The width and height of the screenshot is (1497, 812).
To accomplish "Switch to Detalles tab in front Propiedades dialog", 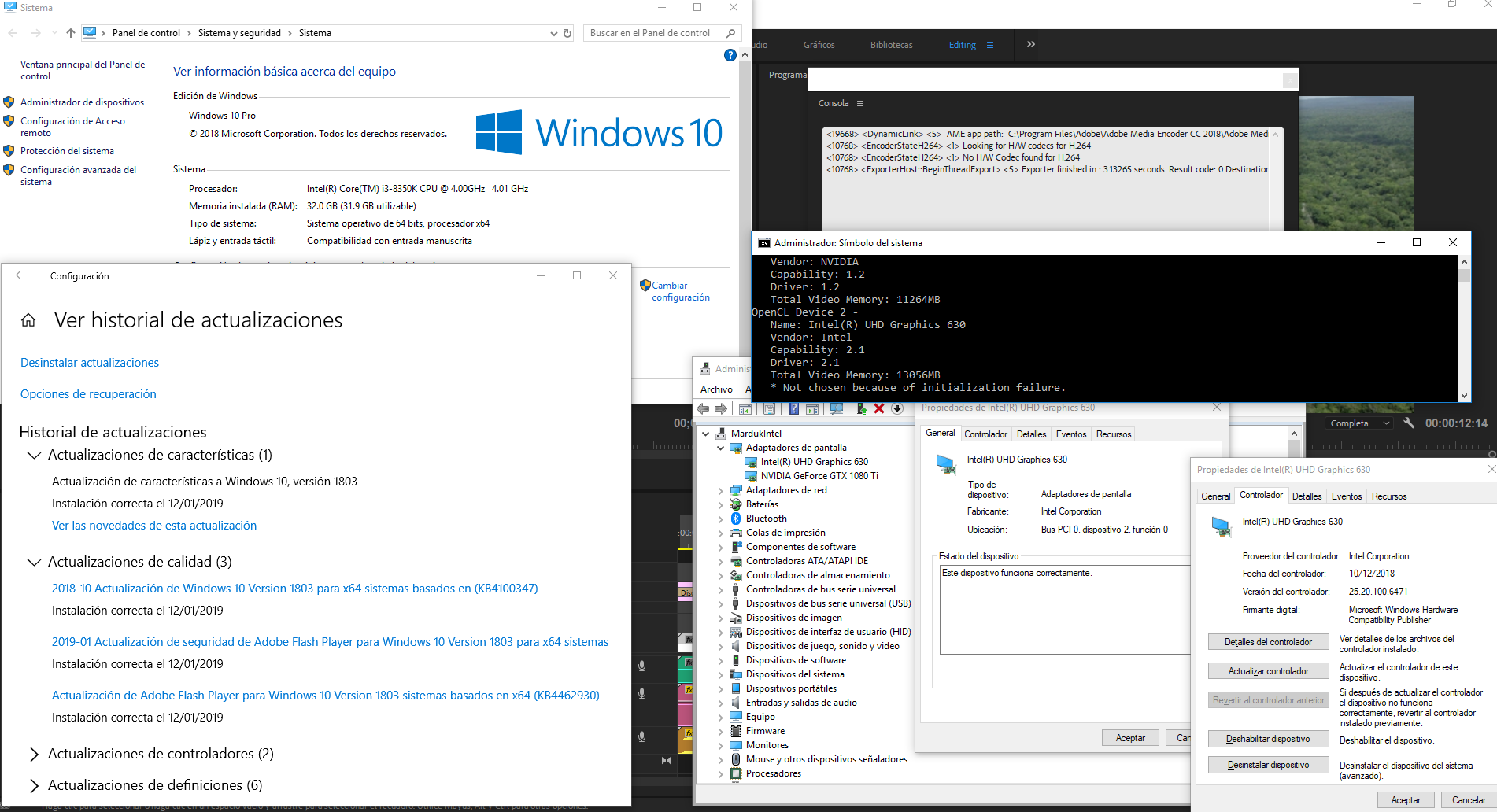I will click(x=1307, y=496).
